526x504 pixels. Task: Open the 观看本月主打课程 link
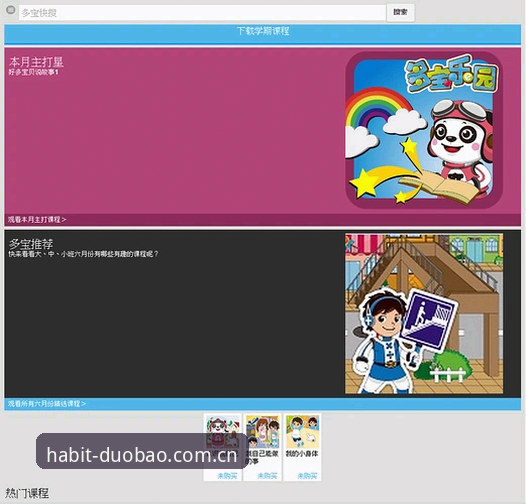[37, 219]
